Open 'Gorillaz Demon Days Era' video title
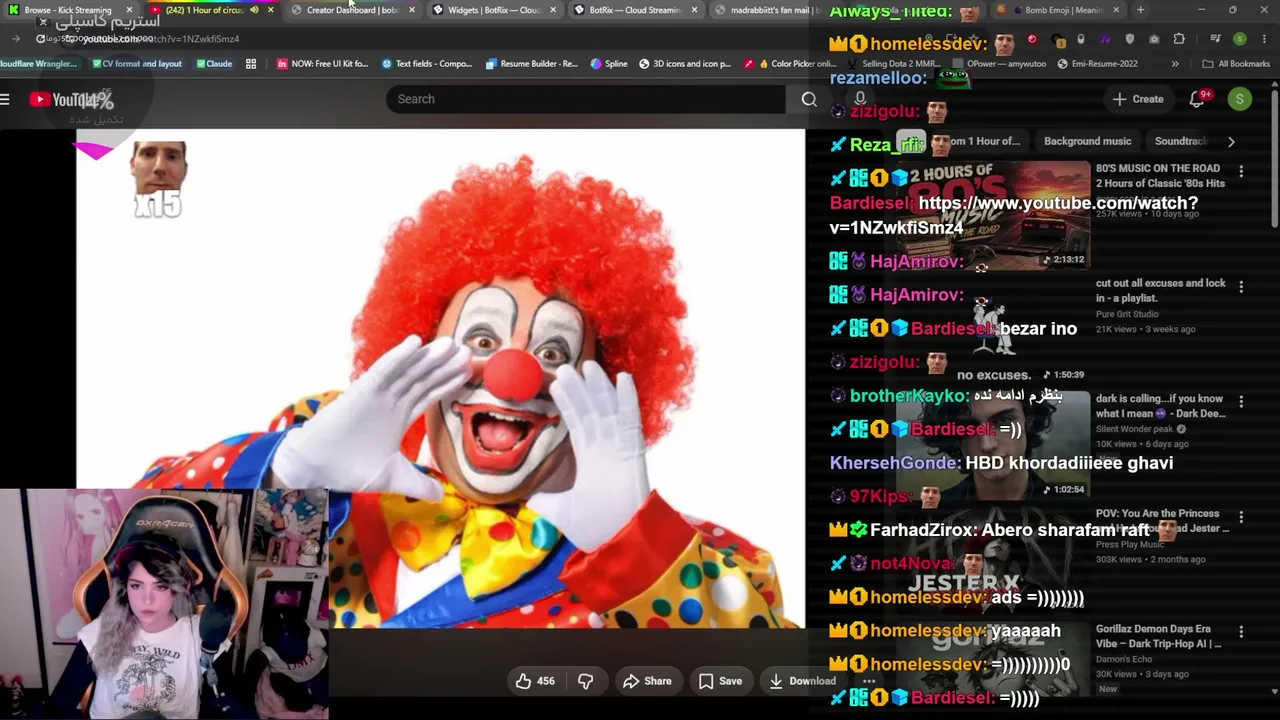Viewport: 1280px width, 720px height. coord(1158,636)
